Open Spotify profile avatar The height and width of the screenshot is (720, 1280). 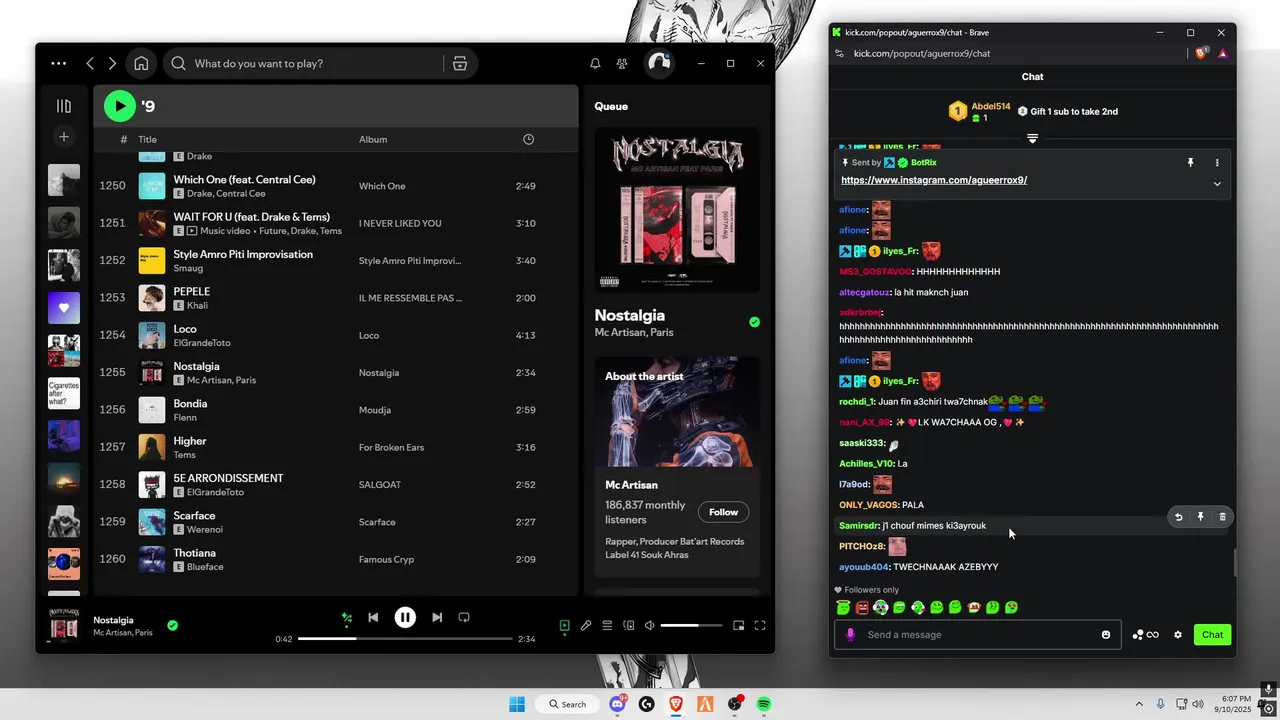tap(659, 63)
